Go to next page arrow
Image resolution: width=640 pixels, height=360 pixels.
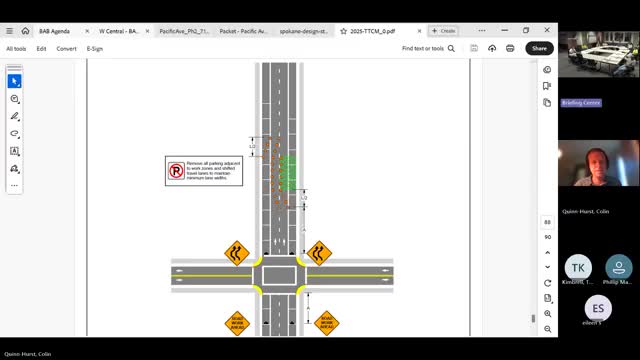[547, 267]
